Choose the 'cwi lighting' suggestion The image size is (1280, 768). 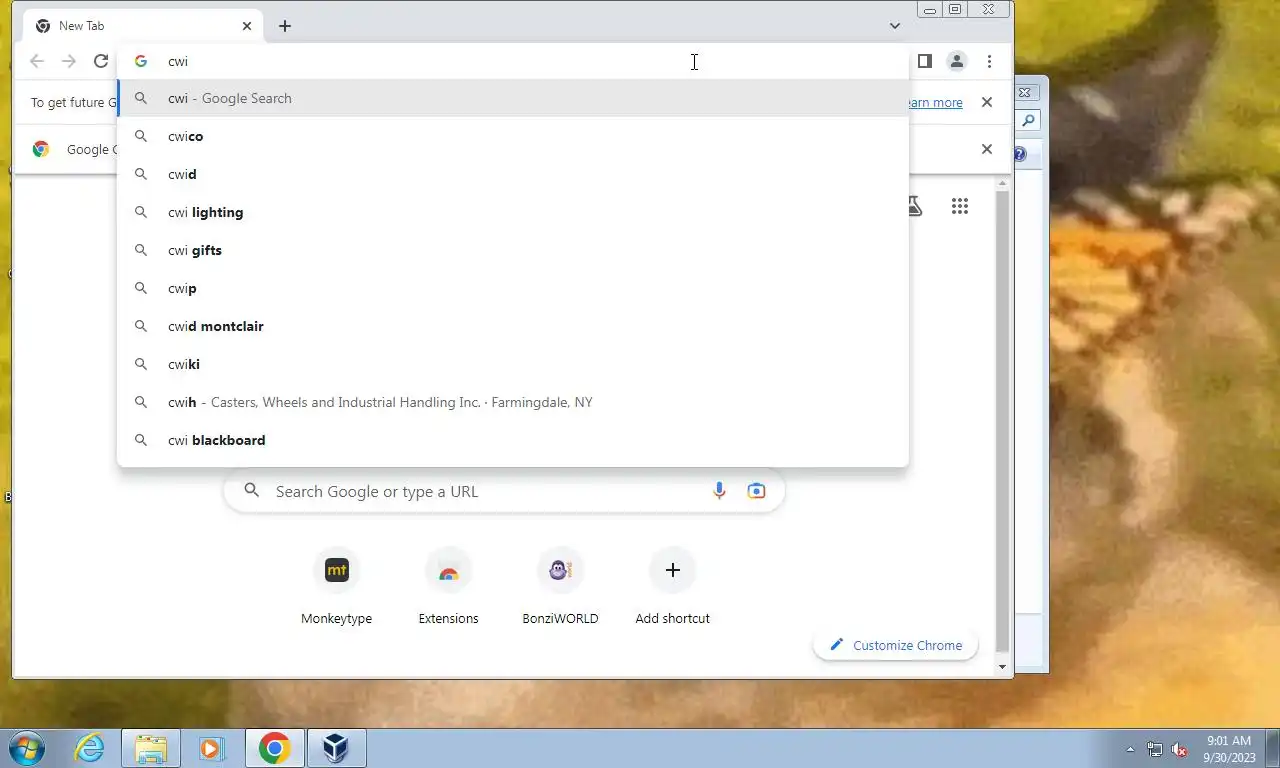(513, 212)
